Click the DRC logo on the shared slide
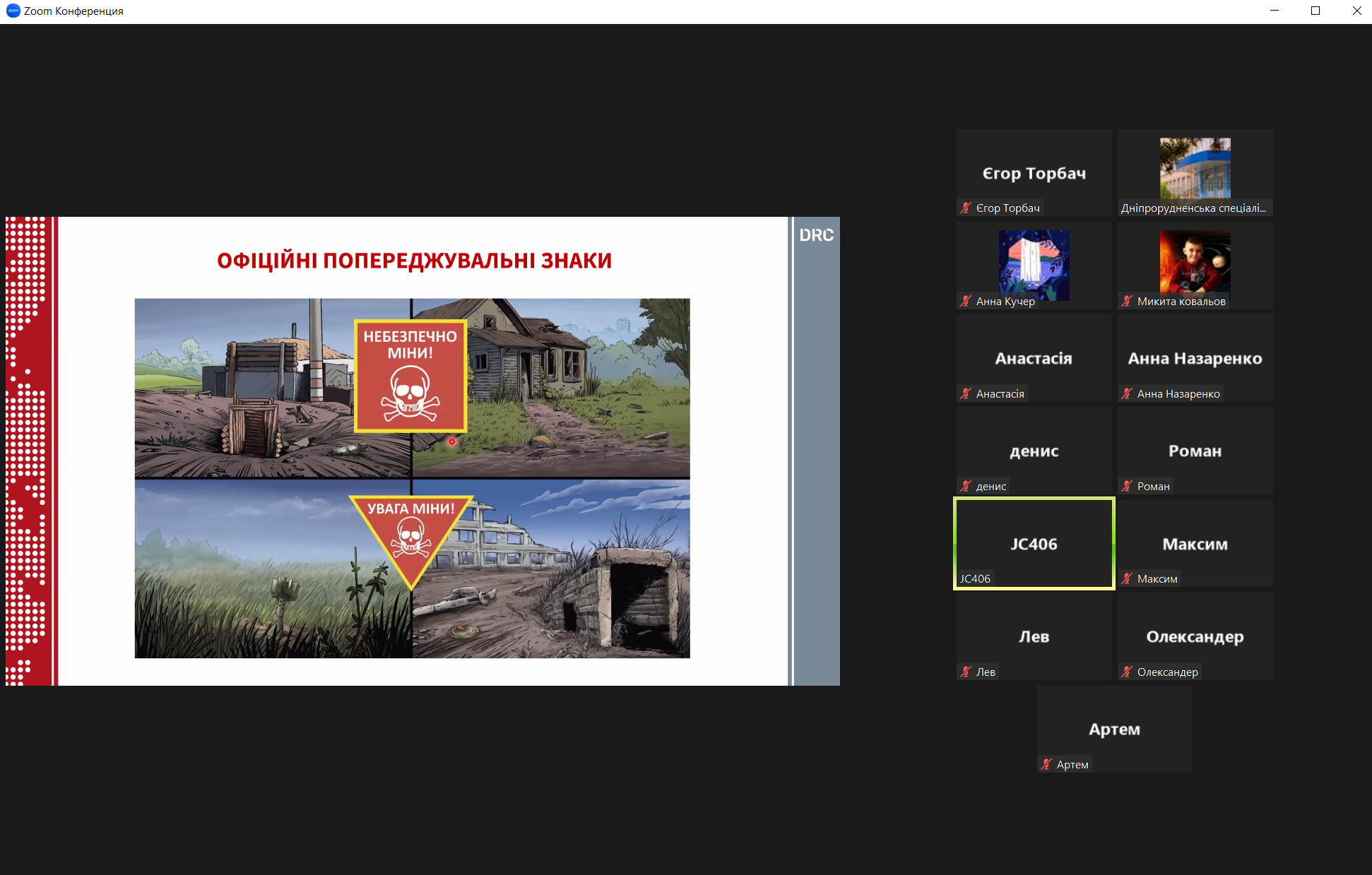The height and width of the screenshot is (875, 1372). pyautogui.click(x=816, y=235)
